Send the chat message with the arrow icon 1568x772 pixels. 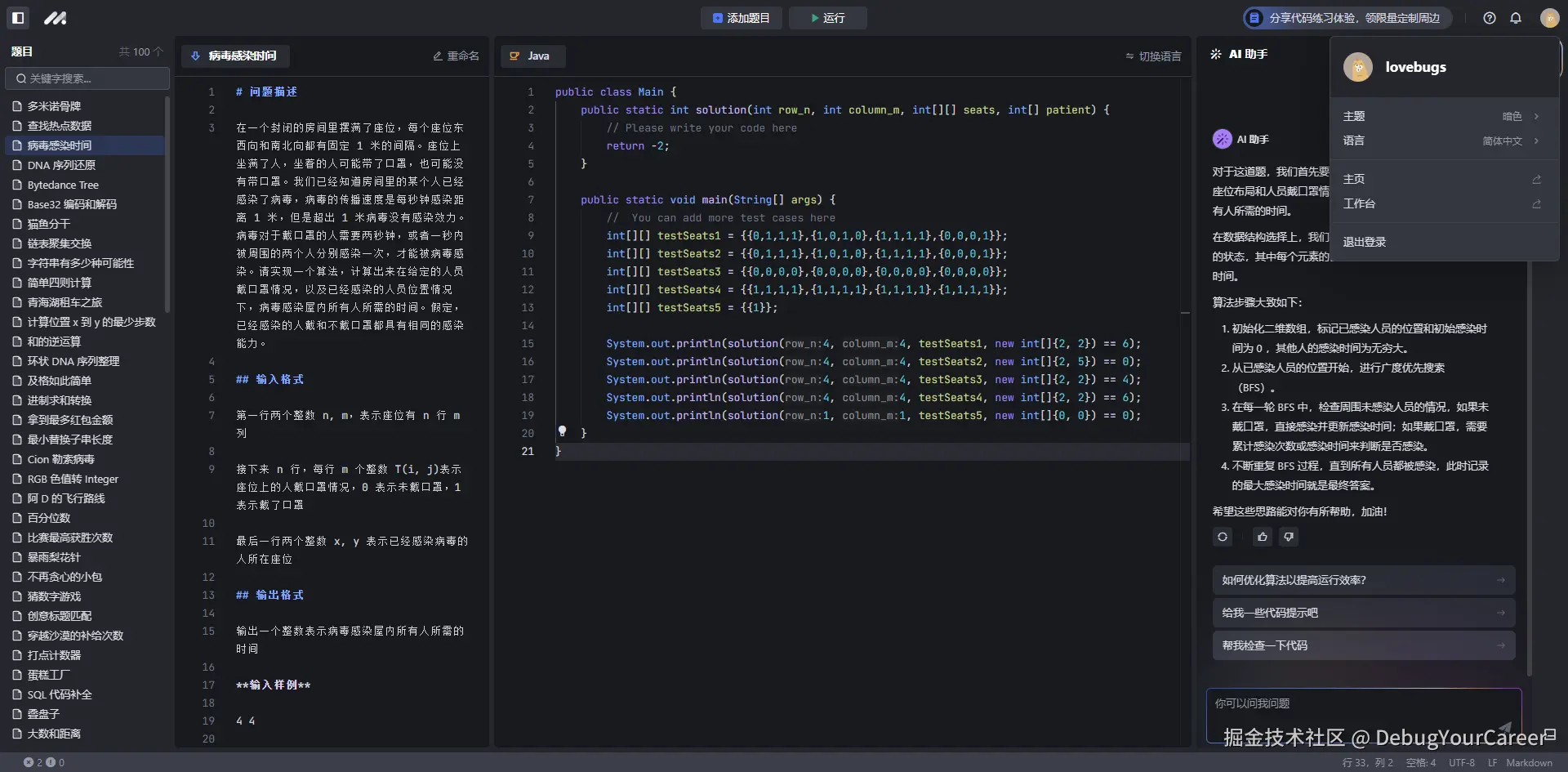1504,727
